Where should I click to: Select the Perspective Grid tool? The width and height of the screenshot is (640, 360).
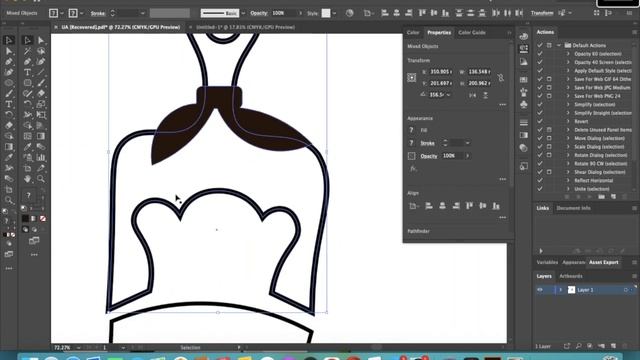[x=41, y=125]
